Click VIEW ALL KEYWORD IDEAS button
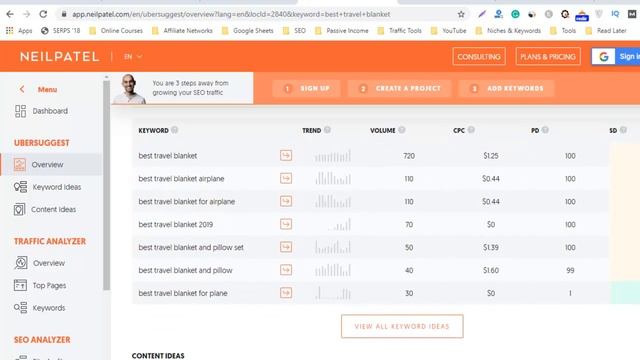Image resolution: width=640 pixels, height=360 pixels. [402, 326]
